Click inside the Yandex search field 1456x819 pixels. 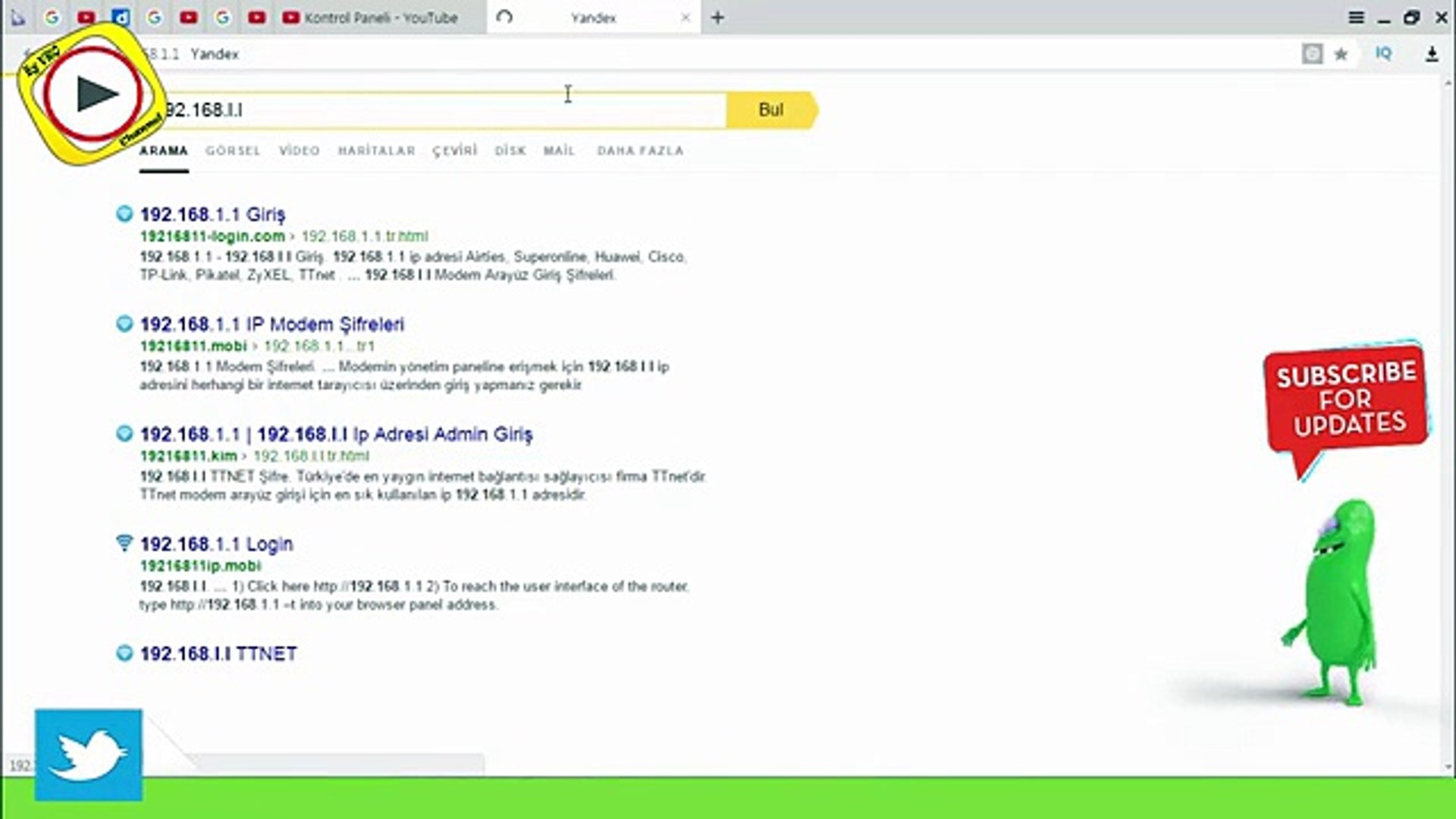(440, 111)
